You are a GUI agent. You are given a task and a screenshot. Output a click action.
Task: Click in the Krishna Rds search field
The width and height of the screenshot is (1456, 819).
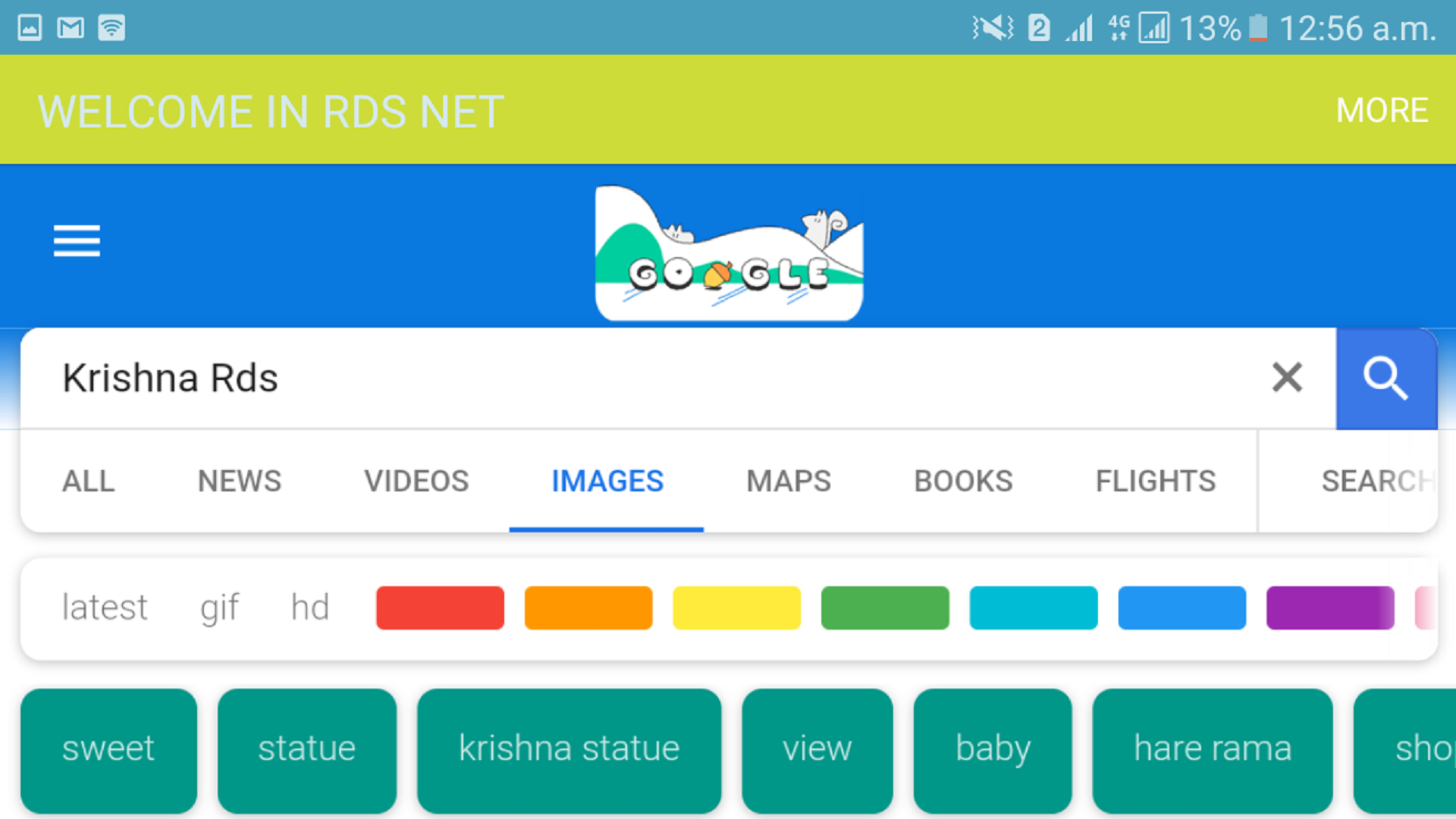(x=607, y=378)
